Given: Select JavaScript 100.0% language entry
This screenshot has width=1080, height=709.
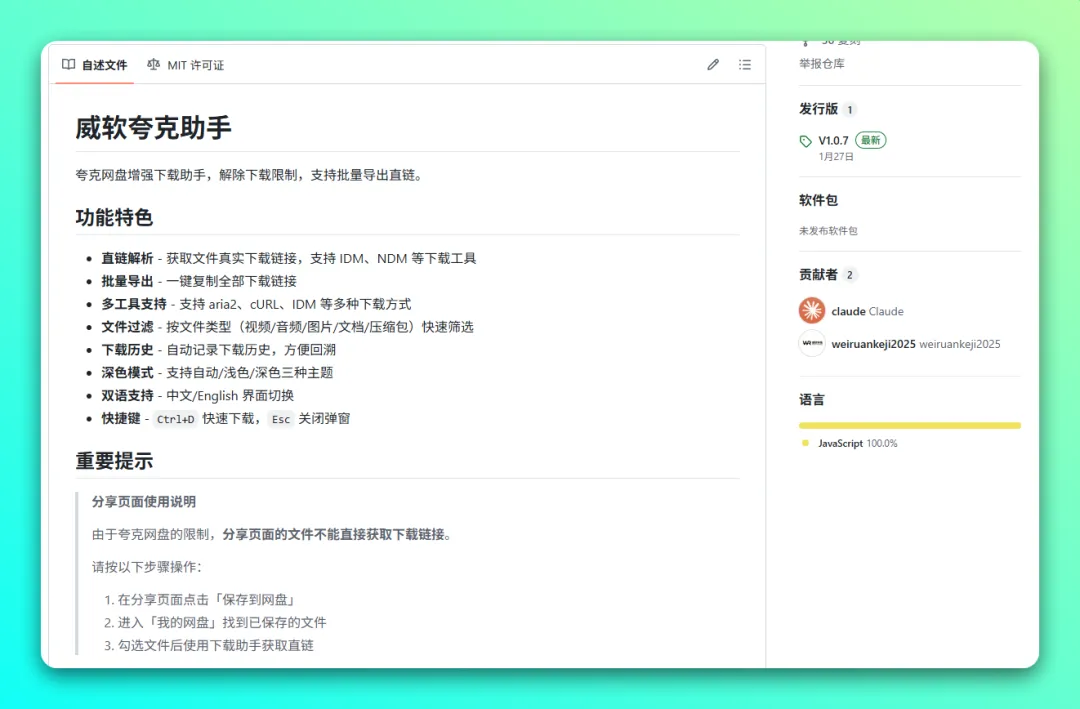Looking at the screenshot, I should coord(851,443).
